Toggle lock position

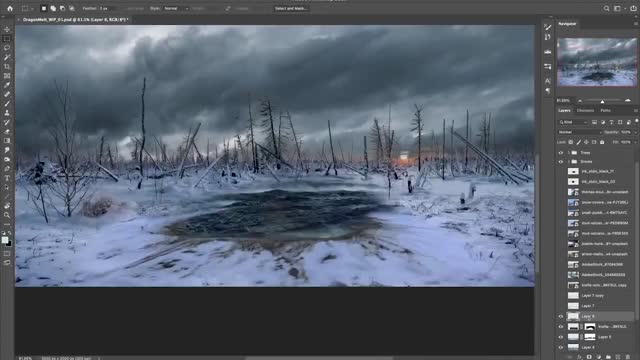[x=586, y=142]
